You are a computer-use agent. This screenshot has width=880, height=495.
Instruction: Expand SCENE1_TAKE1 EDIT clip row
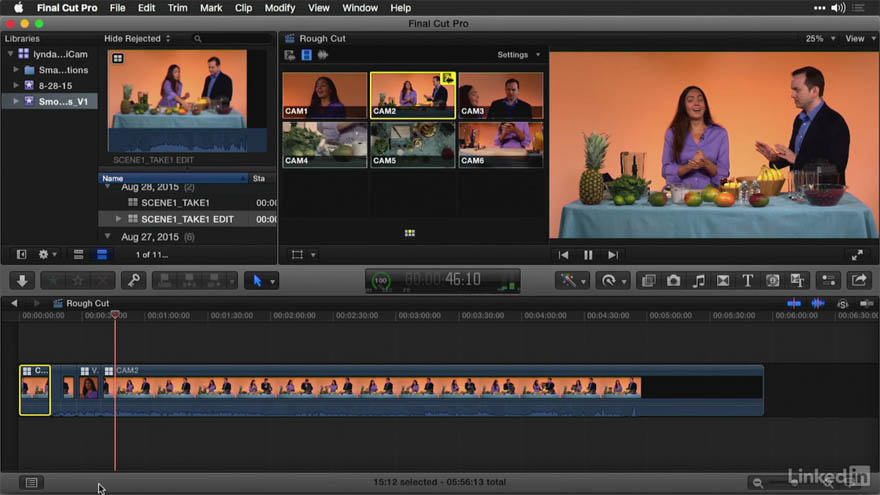[x=118, y=219]
